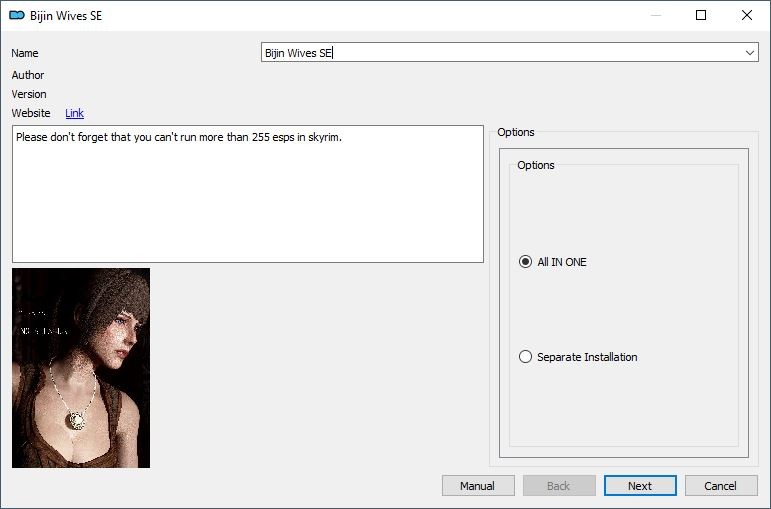Click the Name label
The width and height of the screenshot is (771, 509).
(x=25, y=53)
